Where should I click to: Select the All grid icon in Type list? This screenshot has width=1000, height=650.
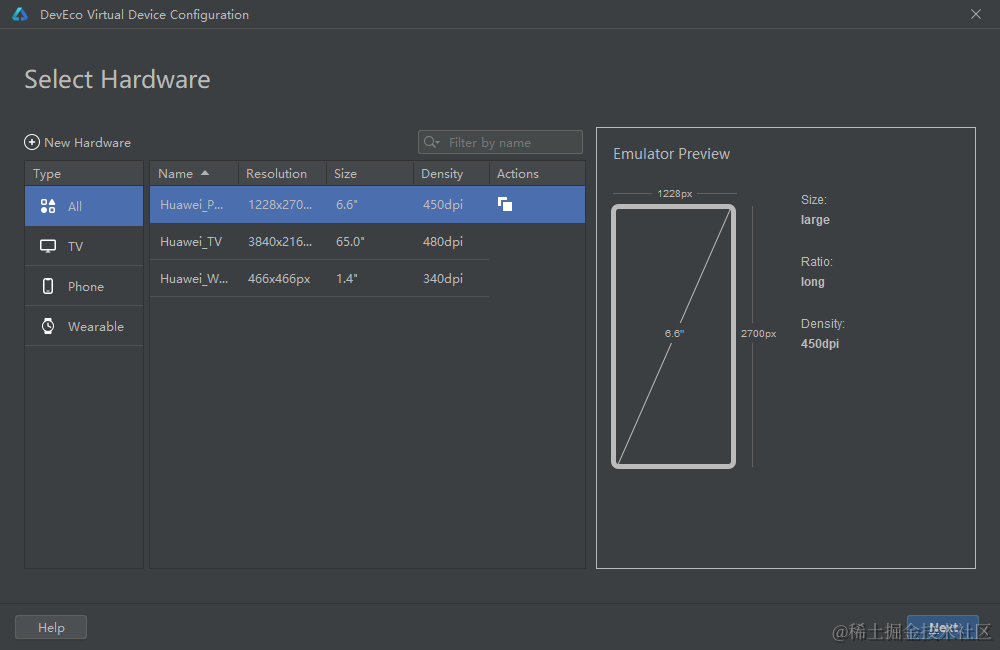pos(48,206)
